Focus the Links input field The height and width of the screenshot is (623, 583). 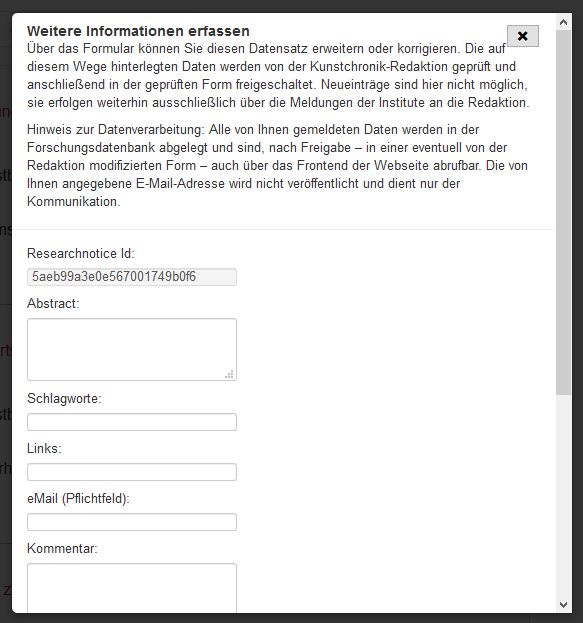(132, 472)
